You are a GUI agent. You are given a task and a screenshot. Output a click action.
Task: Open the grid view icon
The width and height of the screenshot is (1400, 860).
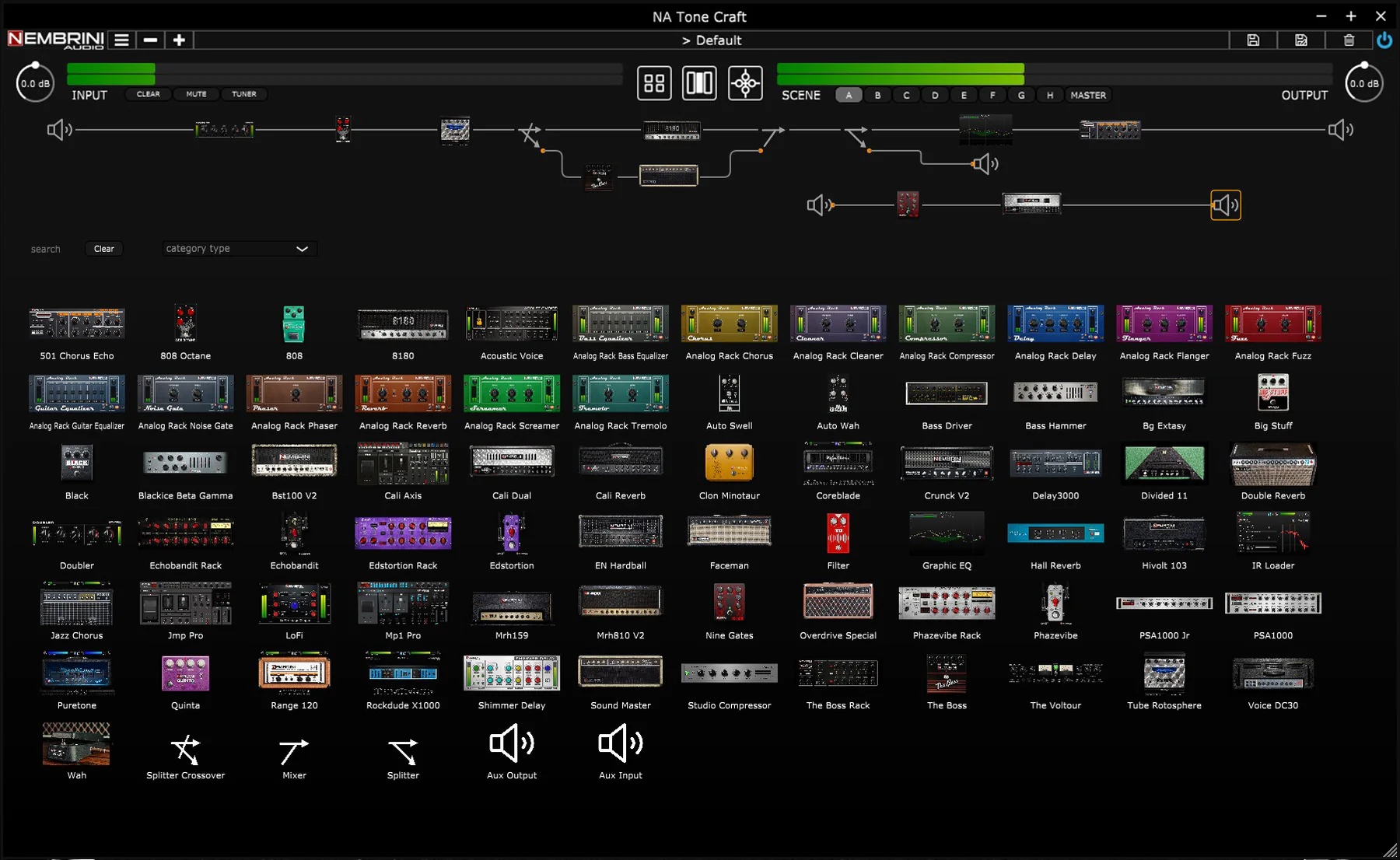coord(654,83)
